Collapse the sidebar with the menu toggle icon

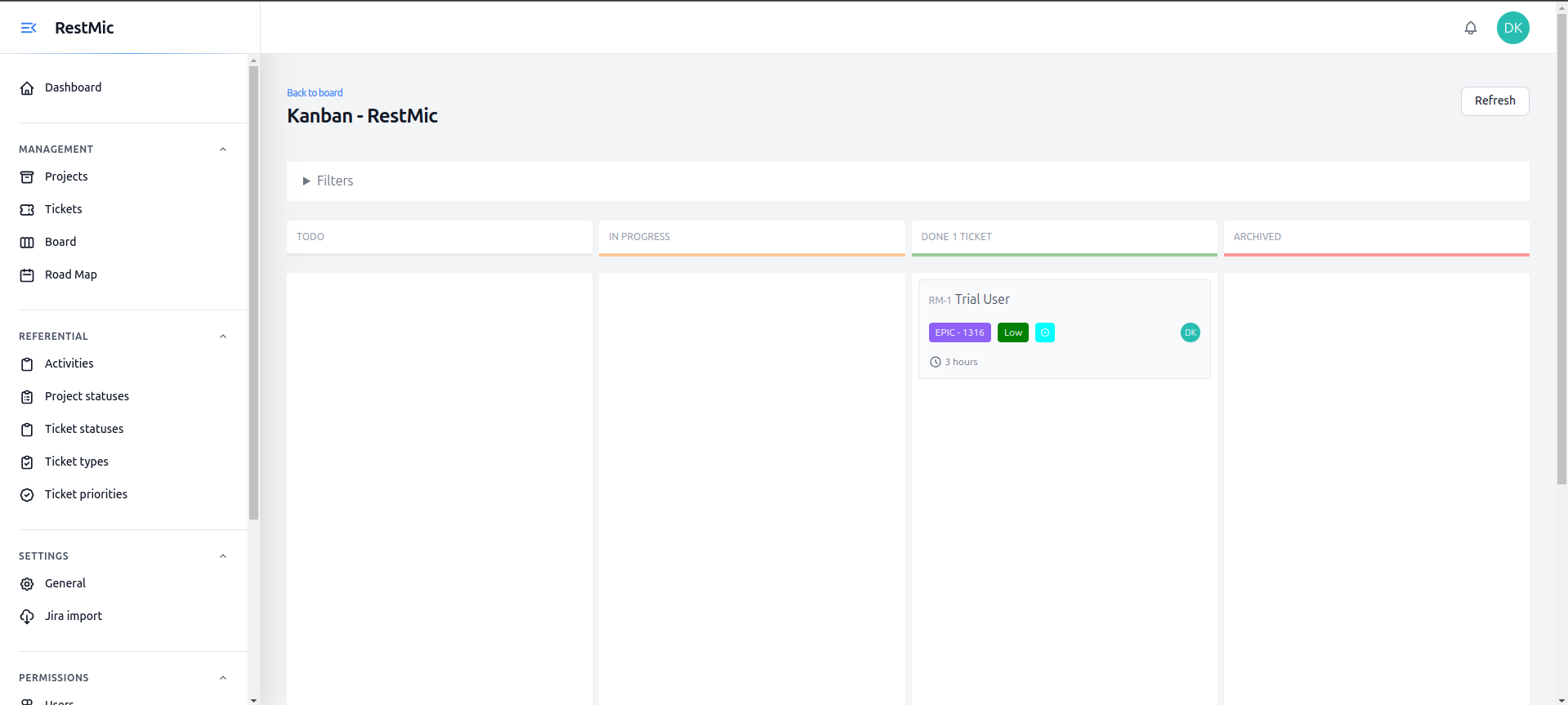coord(29,28)
